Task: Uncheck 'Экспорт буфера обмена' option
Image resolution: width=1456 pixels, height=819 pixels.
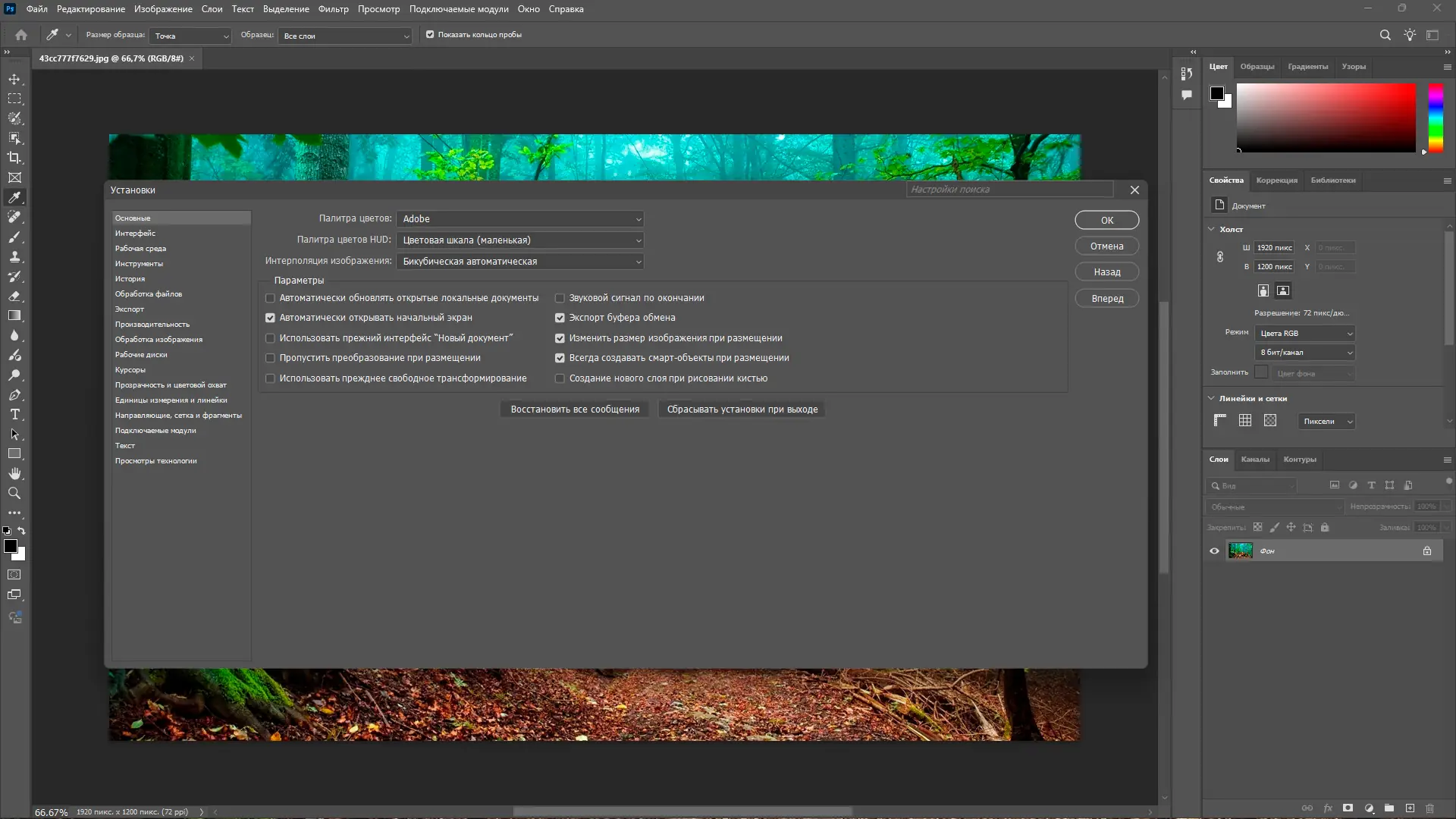Action: tap(560, 318)
